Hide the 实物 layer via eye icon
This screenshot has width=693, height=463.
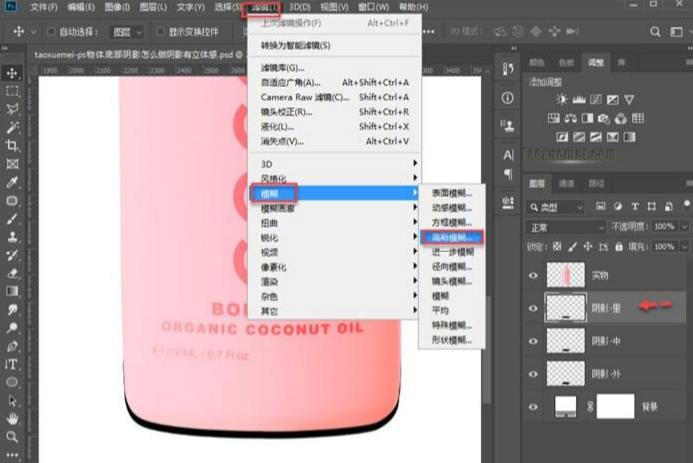(x=533, y=275)
